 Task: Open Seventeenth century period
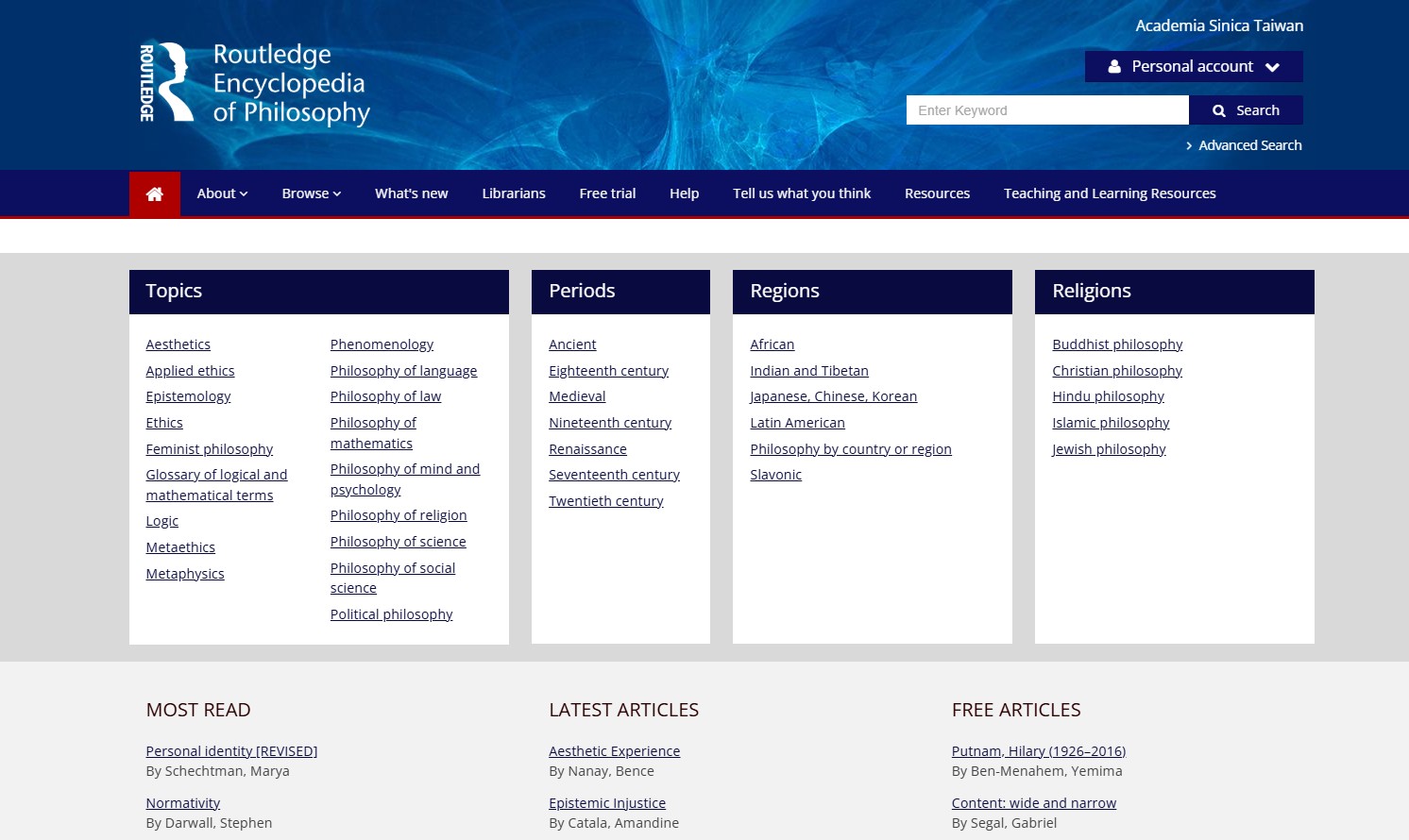click(614, 475)
